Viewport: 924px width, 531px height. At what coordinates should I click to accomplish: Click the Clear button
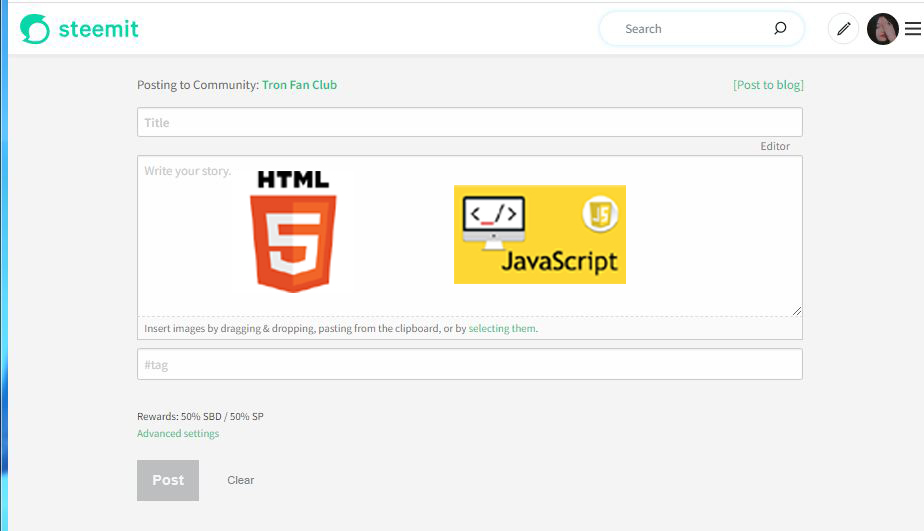pyautogui.click(x=240, y=480)
